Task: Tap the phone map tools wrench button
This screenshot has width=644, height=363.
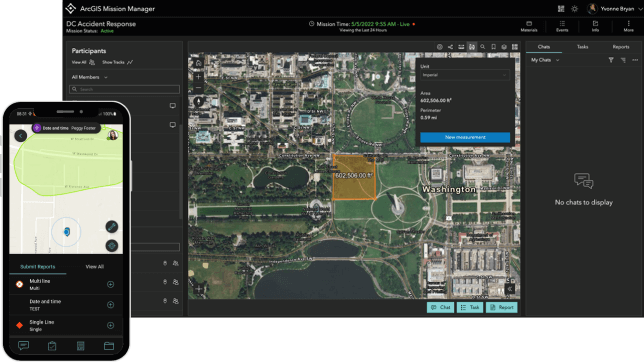Action: (x=112, y=227)
